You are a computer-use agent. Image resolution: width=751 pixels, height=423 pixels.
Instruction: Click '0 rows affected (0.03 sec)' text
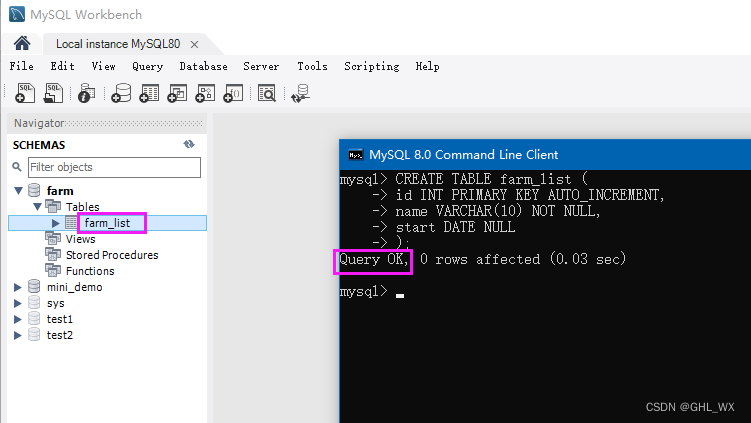(x=523, y=259)
